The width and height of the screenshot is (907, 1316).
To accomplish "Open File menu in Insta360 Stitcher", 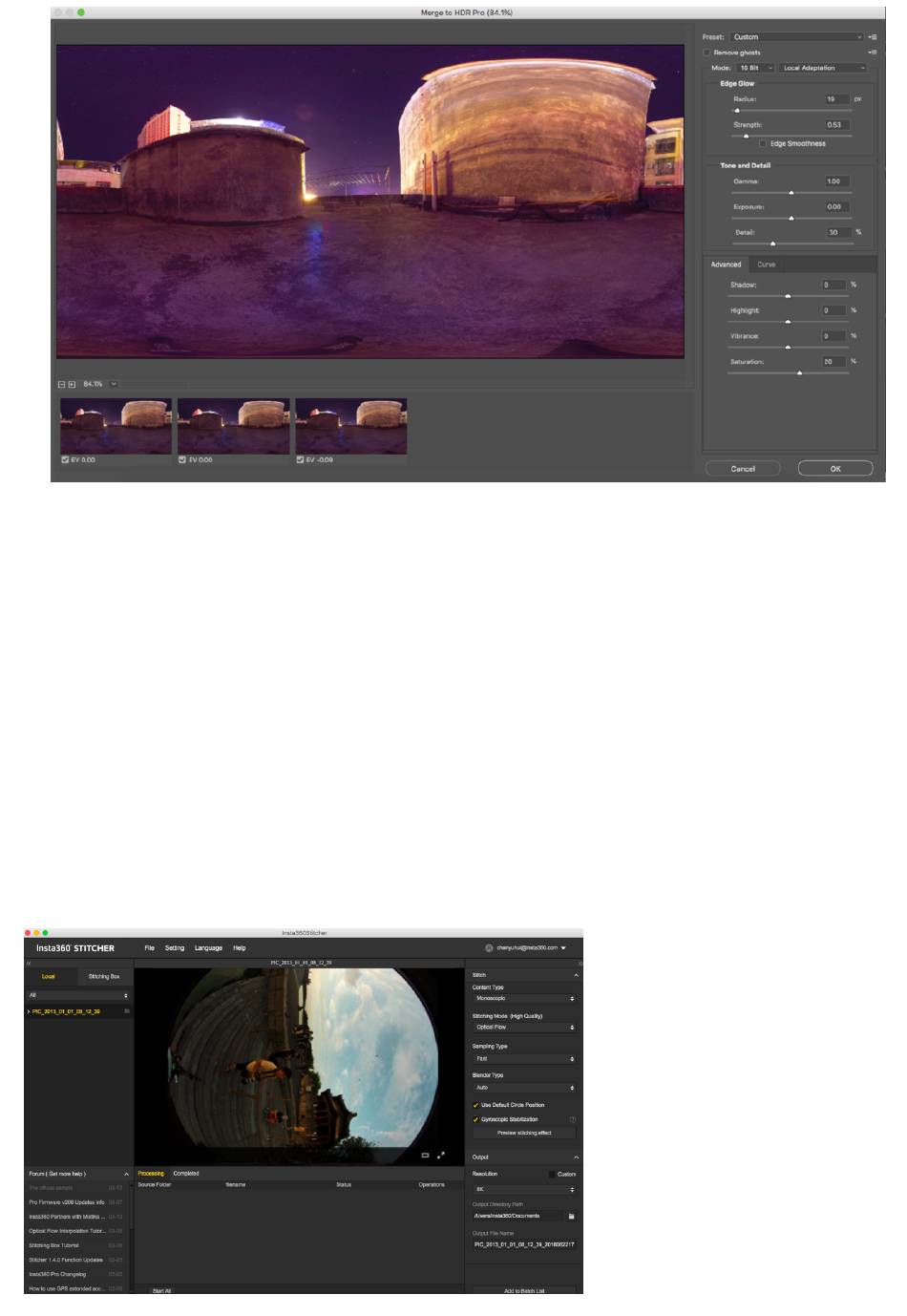I will (150, 948).
